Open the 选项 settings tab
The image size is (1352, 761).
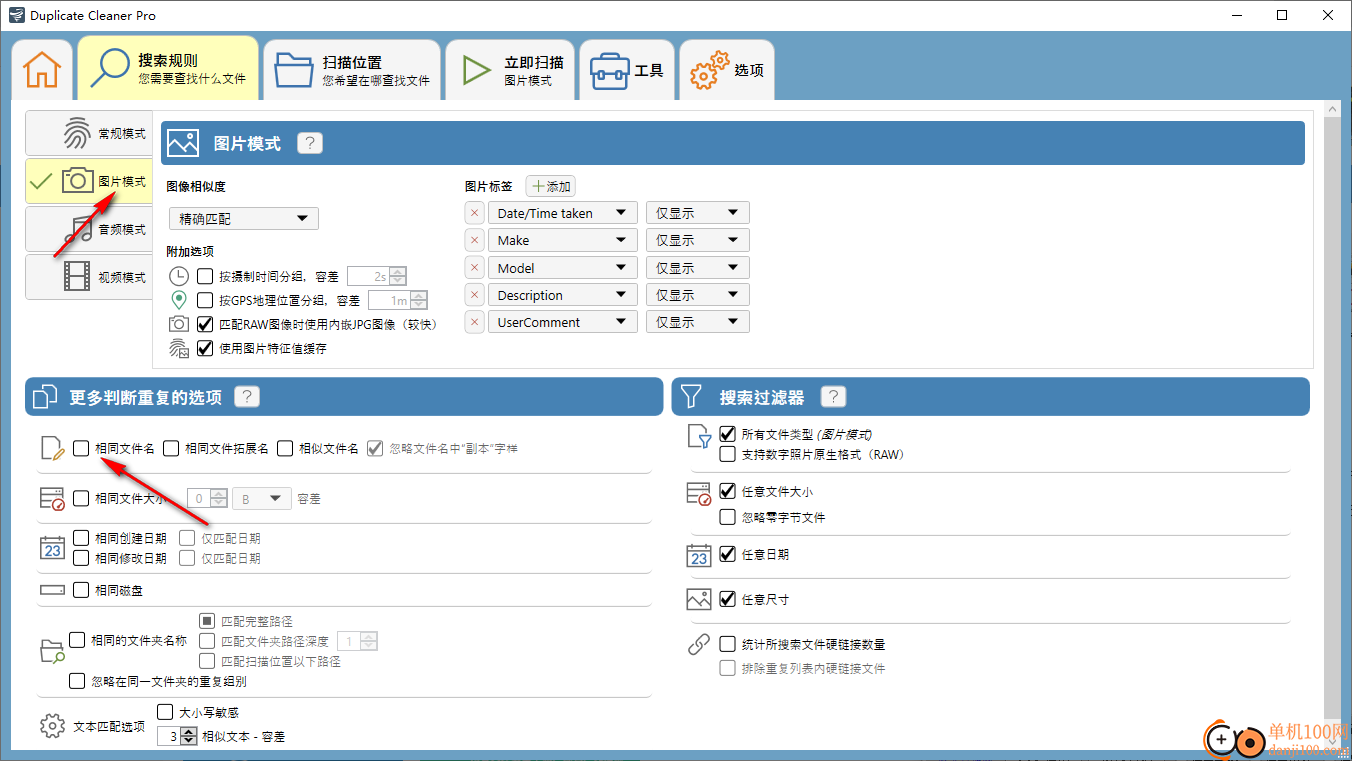point(727,69)
